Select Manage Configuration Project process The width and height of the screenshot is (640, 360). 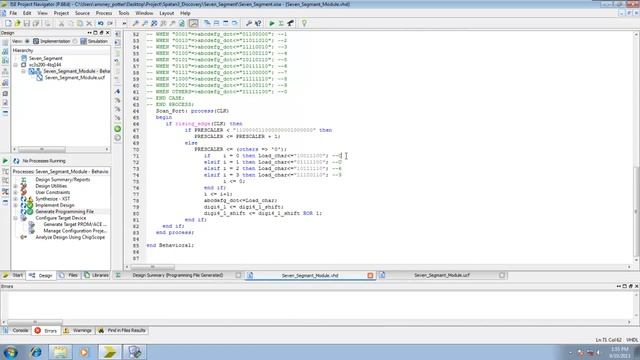coord(75,231)
